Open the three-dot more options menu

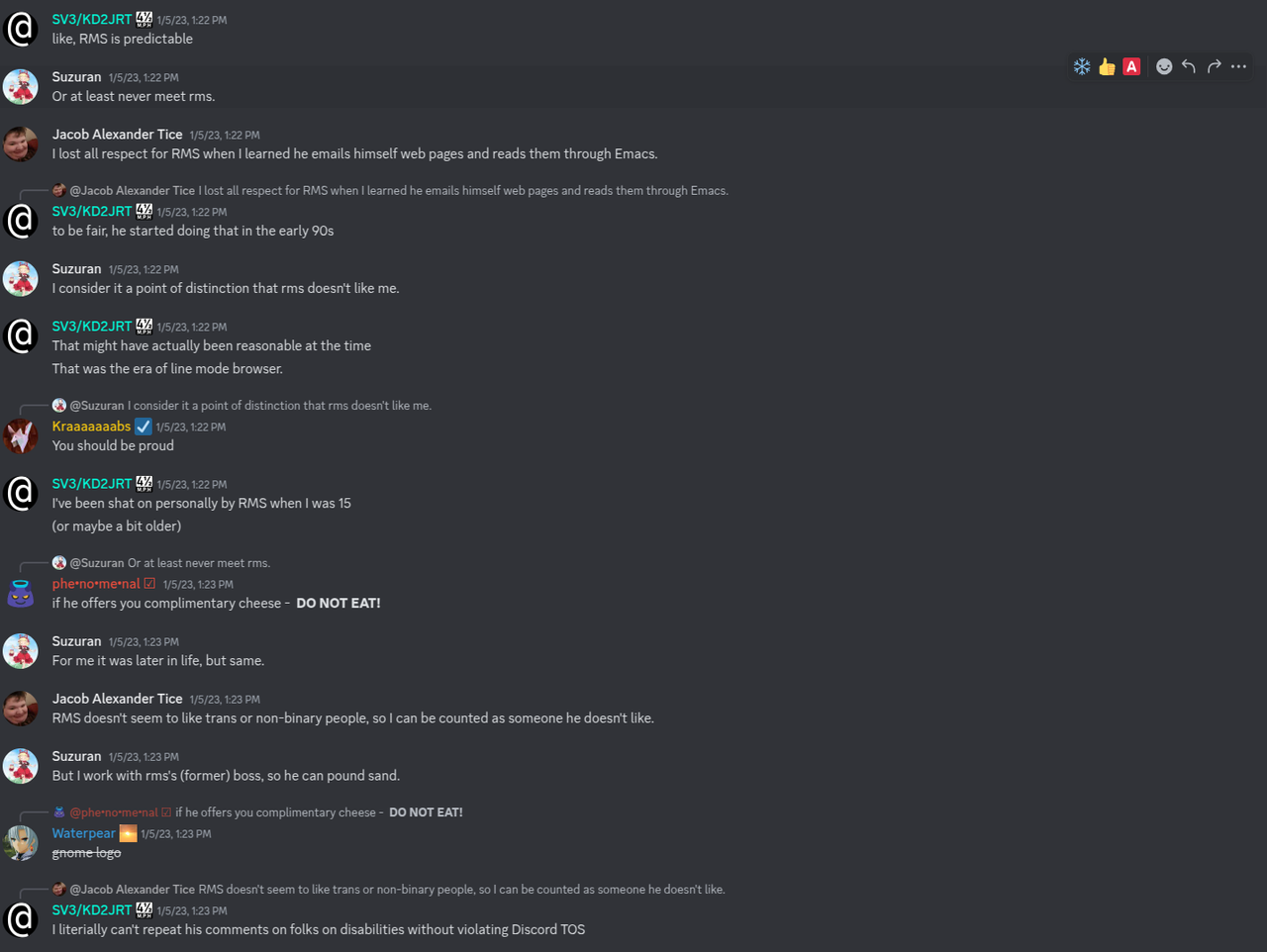pyautogui.click(x=1238, y=66)
